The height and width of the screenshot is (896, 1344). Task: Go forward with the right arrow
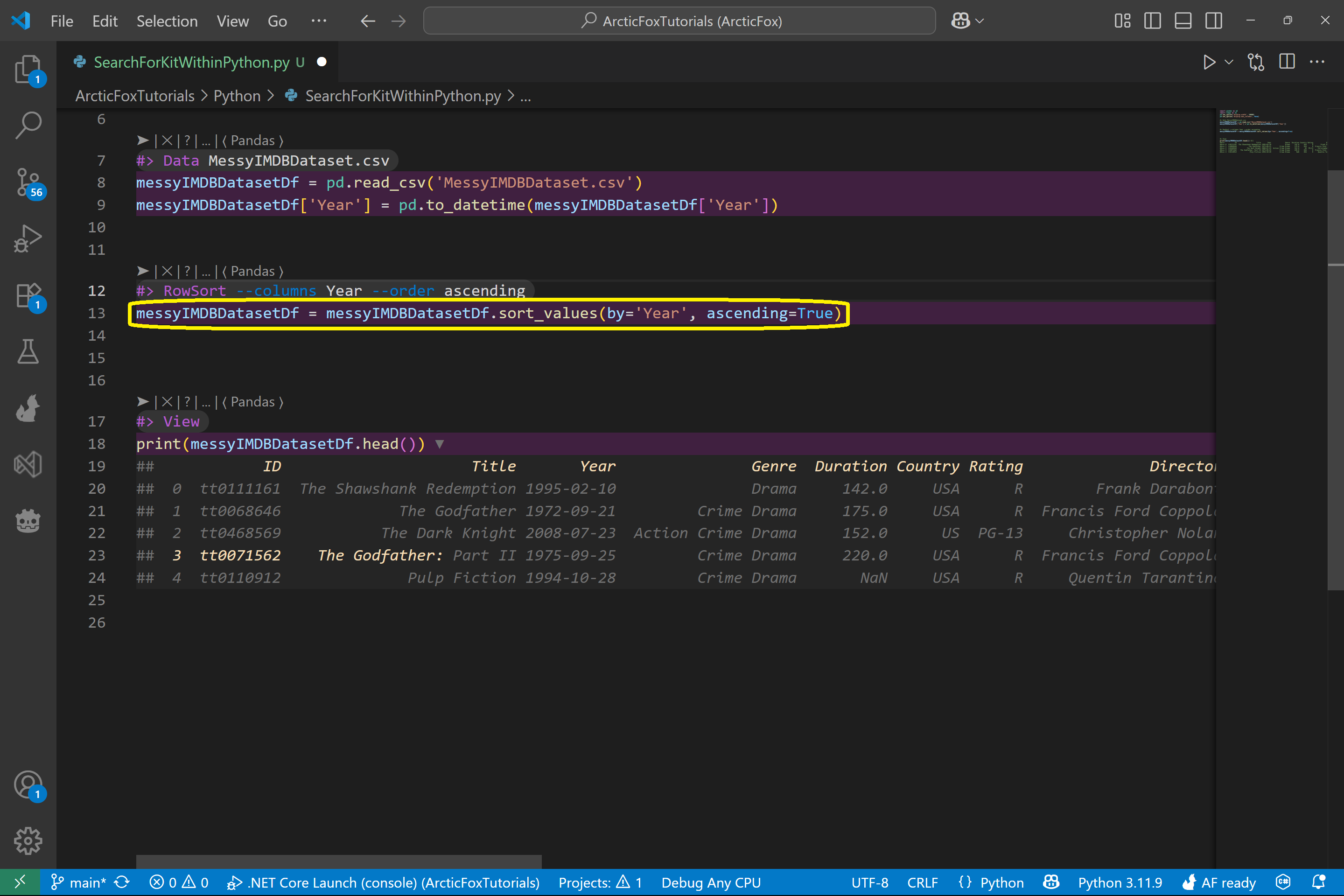pyautogui.click(x=398, y=21)
